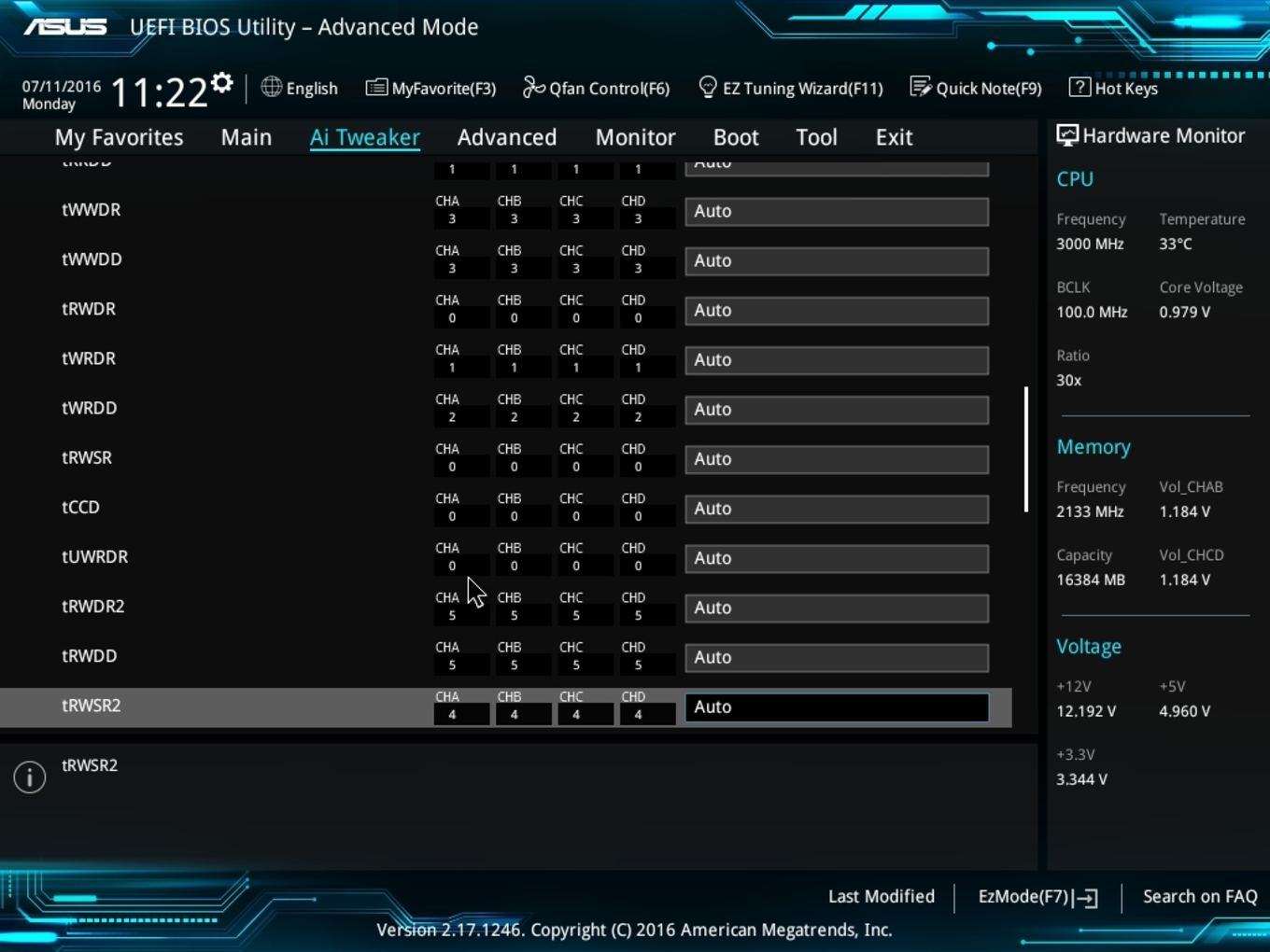Switch to the Boot tab
1270x952 pixels.
point(736,137)
